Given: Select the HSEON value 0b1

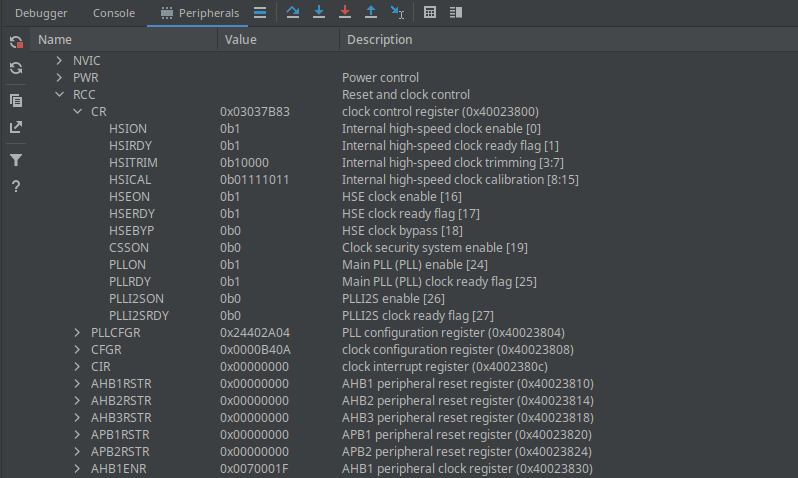Looking at the screenshot, I should [x=230, y=197].
